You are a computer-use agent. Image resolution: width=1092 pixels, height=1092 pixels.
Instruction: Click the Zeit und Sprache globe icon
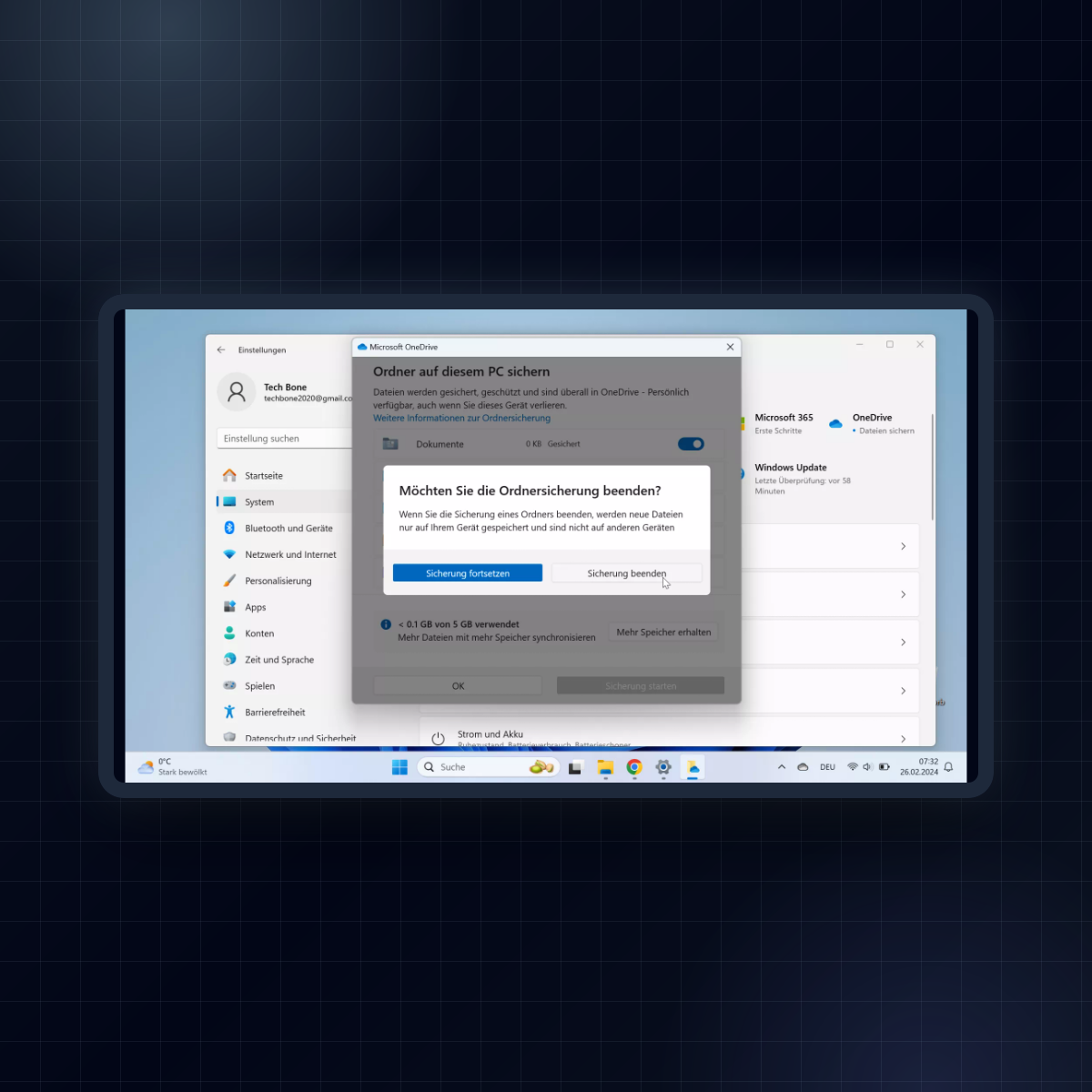click(x=229, y=660)
